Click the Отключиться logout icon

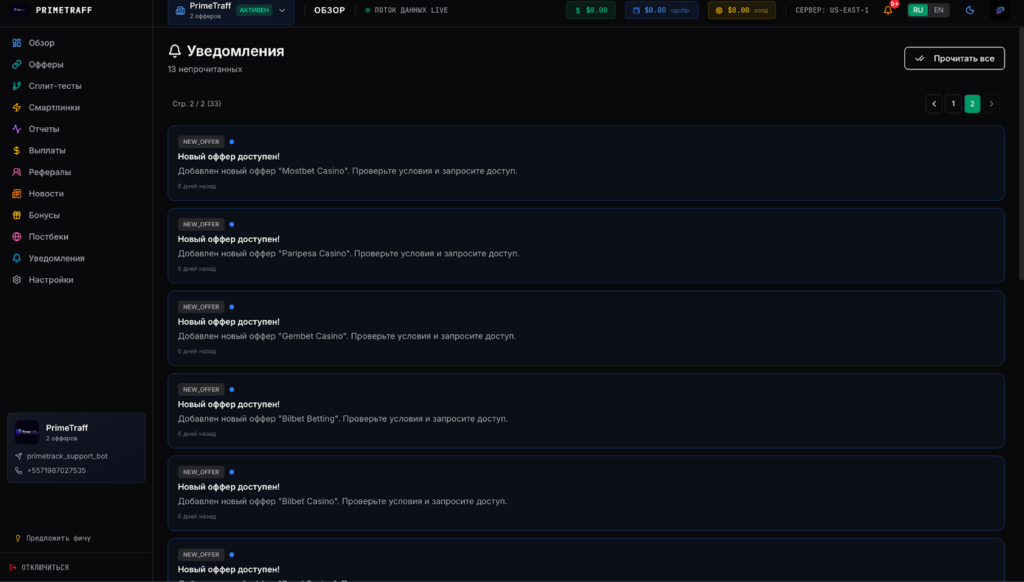[x=13, y=568]
